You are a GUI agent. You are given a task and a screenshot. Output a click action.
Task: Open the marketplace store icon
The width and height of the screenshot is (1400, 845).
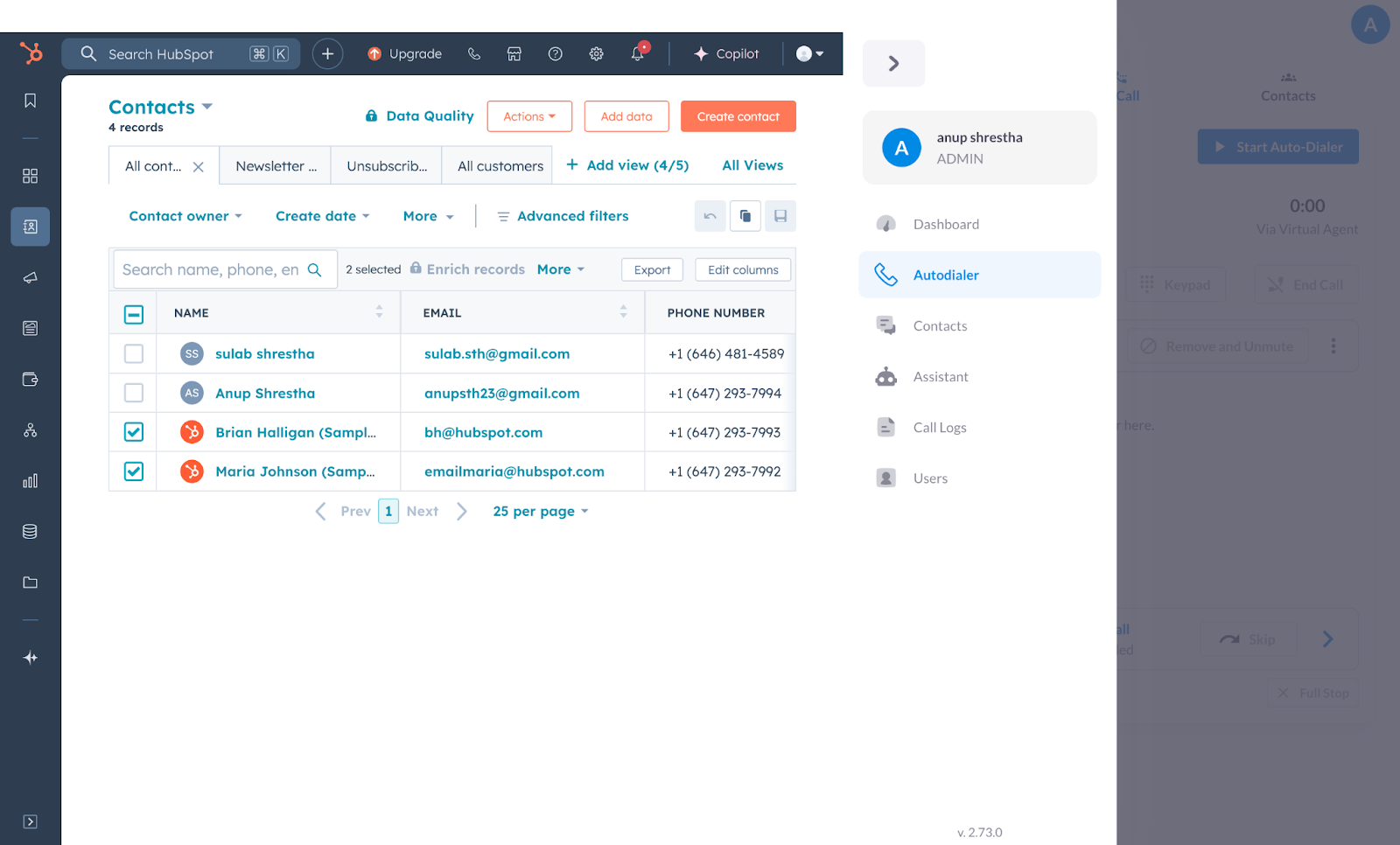click(x=514, y=53)
